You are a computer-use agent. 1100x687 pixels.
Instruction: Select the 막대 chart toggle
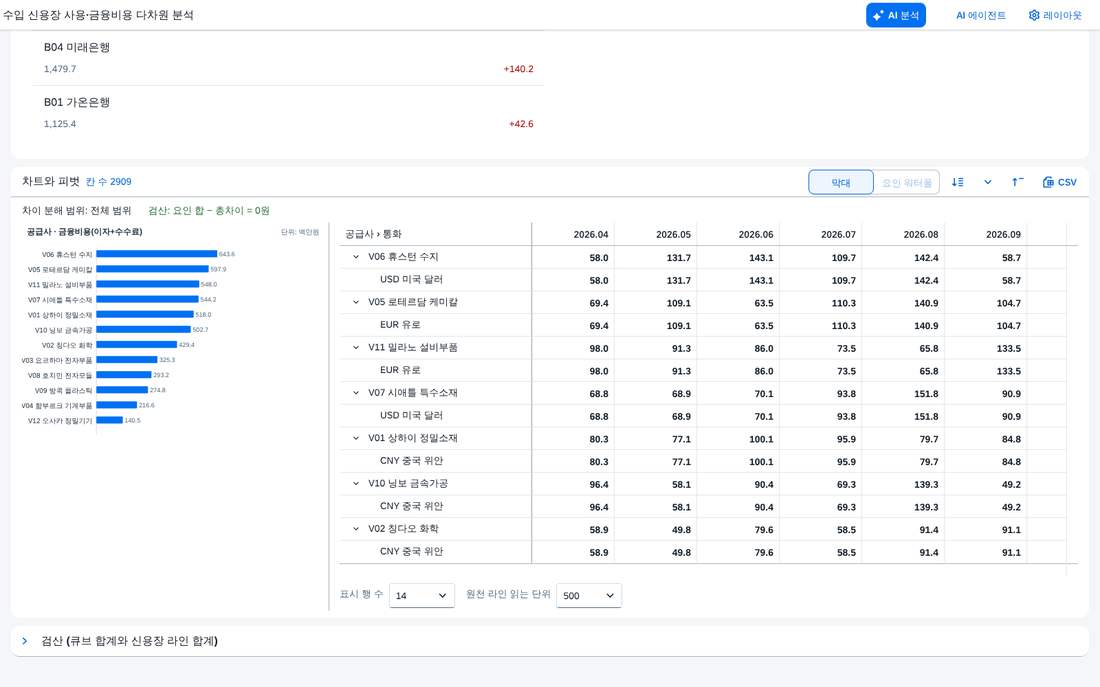pos(840,182)
